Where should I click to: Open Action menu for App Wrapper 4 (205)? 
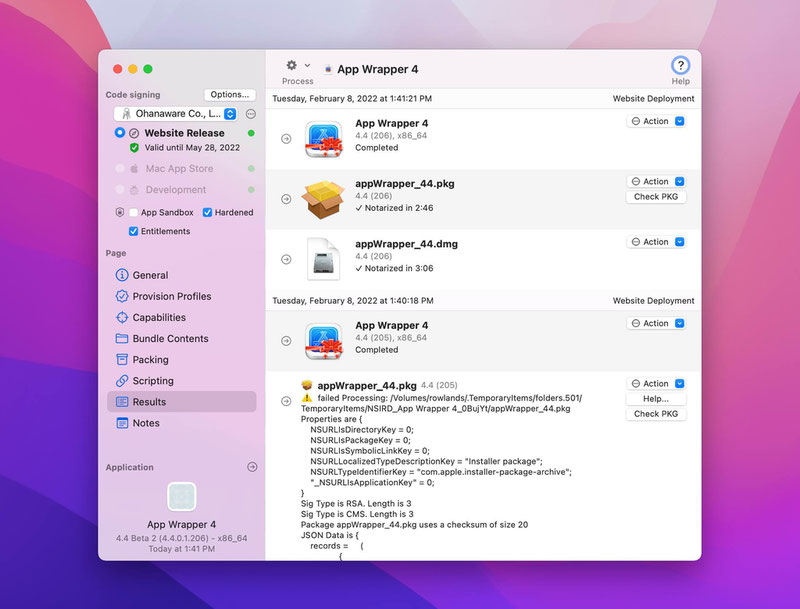(656, 323)
